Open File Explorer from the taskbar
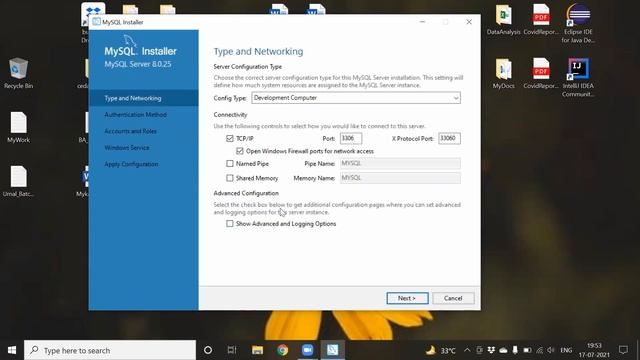 258,350
